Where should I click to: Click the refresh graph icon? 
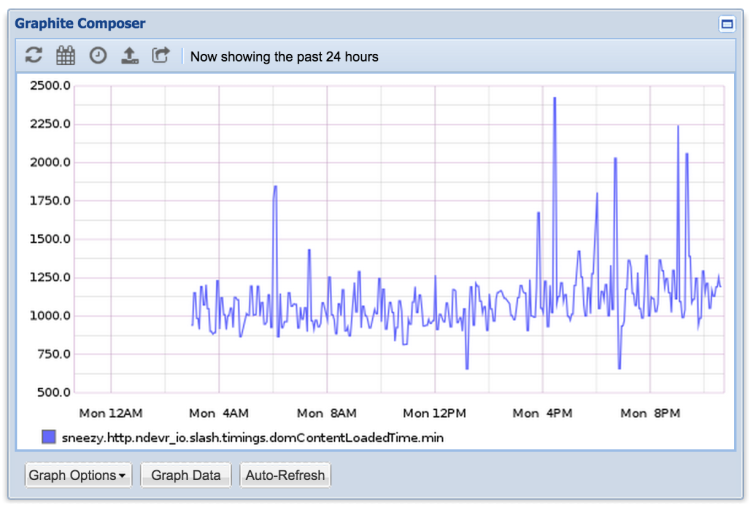click(34, 56)
